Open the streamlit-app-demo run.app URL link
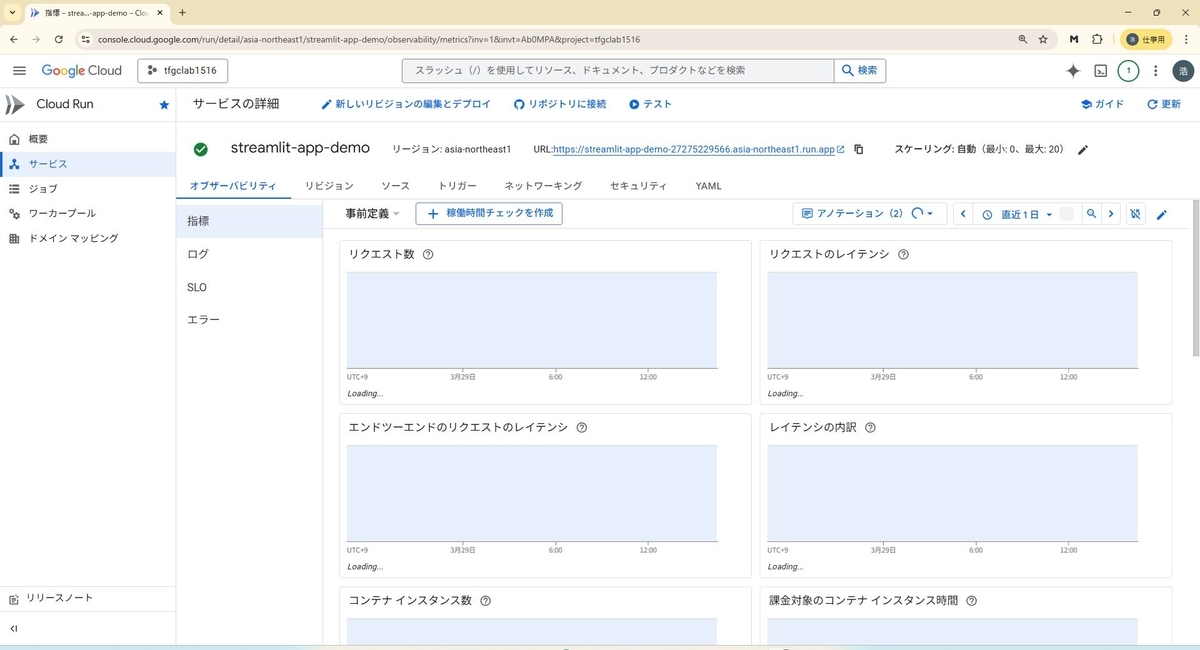Viewport: 1200px width, 650px height. tap(698, 149)
